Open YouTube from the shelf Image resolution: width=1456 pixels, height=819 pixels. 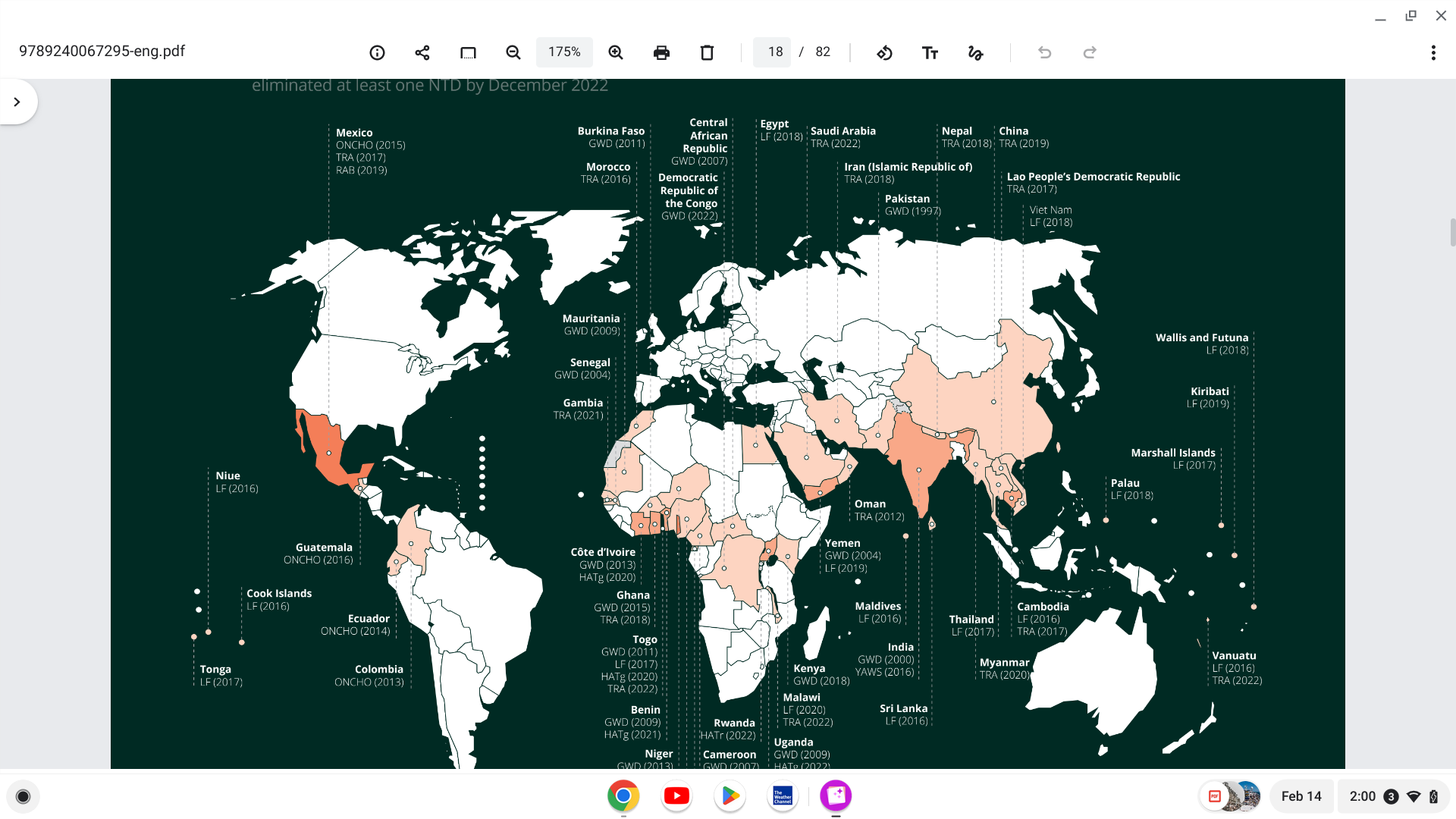pos(676,795)
